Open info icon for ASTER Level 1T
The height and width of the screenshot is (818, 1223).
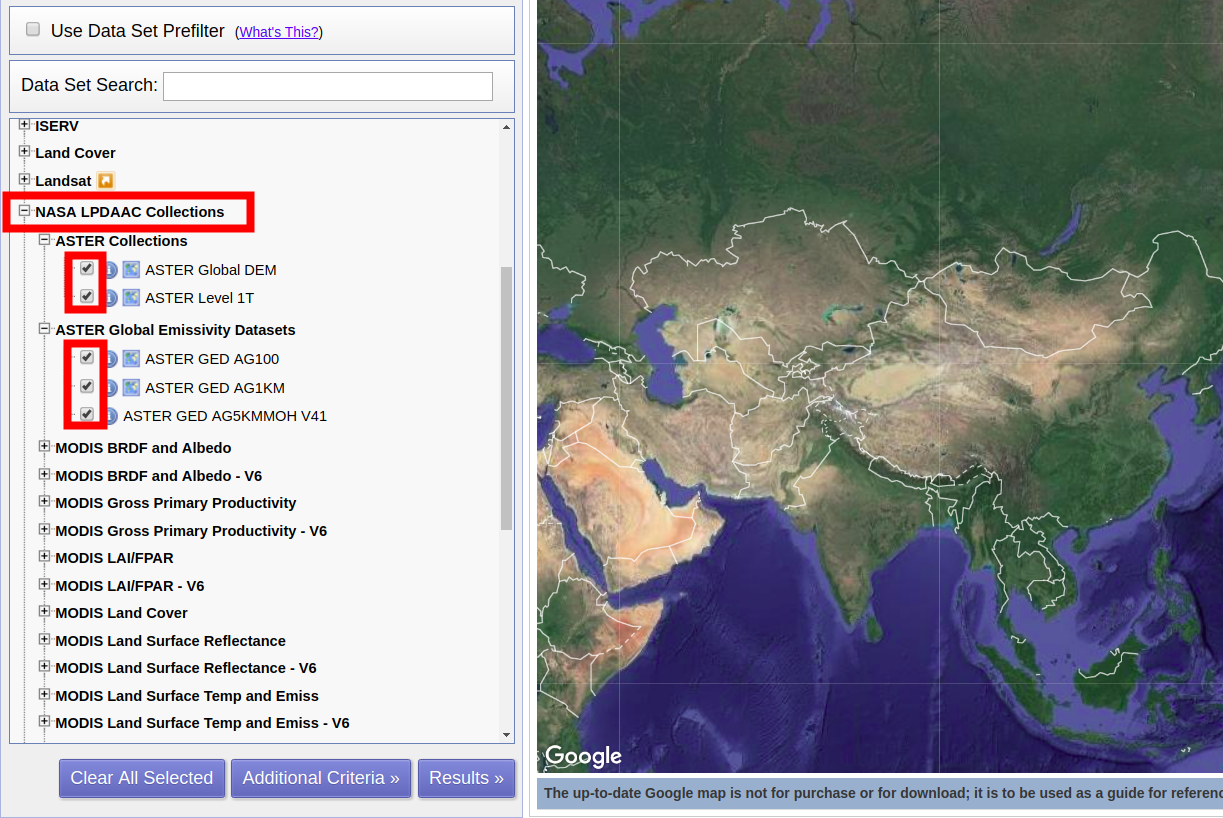tap(110, 298)
